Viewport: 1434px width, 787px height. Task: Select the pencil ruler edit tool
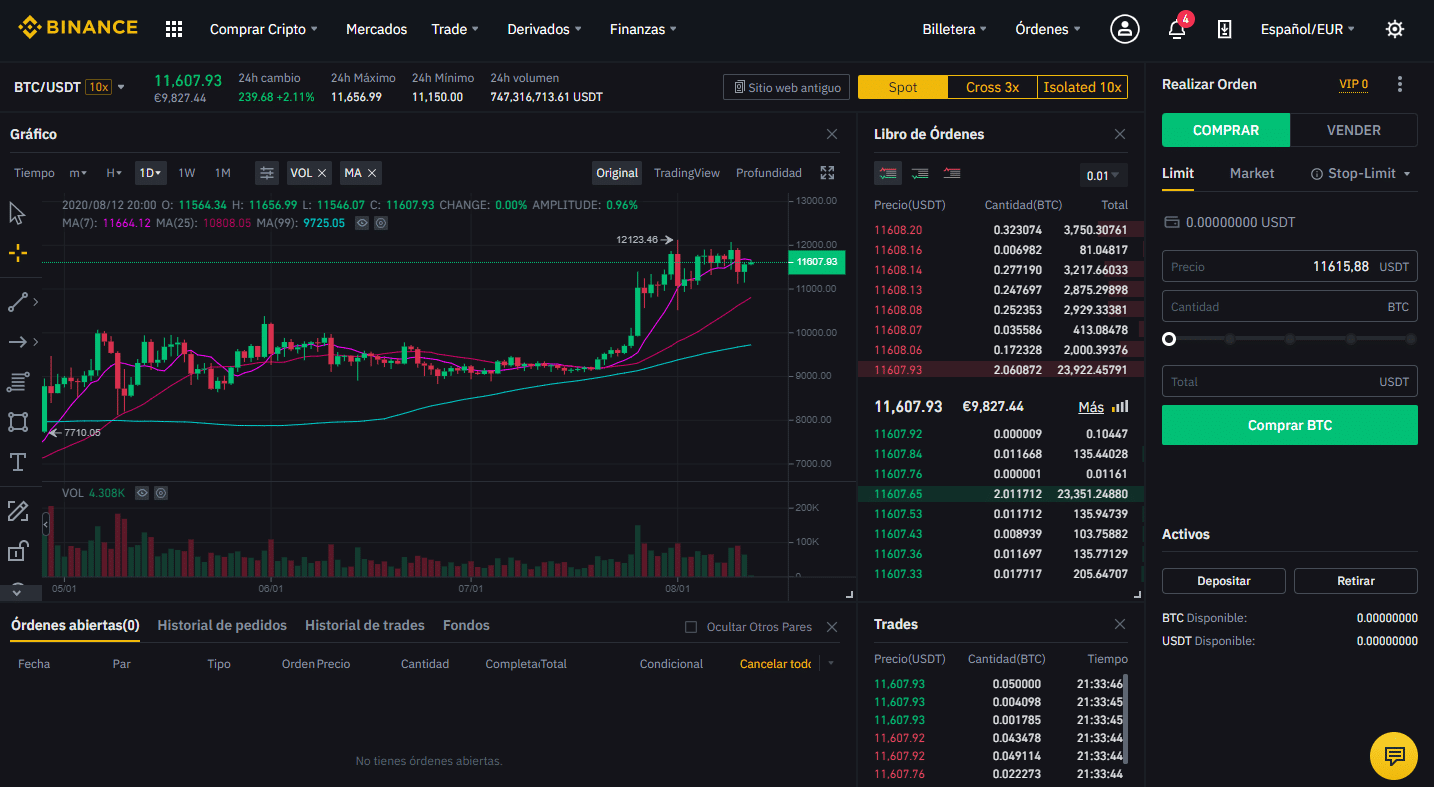point(17,511)
